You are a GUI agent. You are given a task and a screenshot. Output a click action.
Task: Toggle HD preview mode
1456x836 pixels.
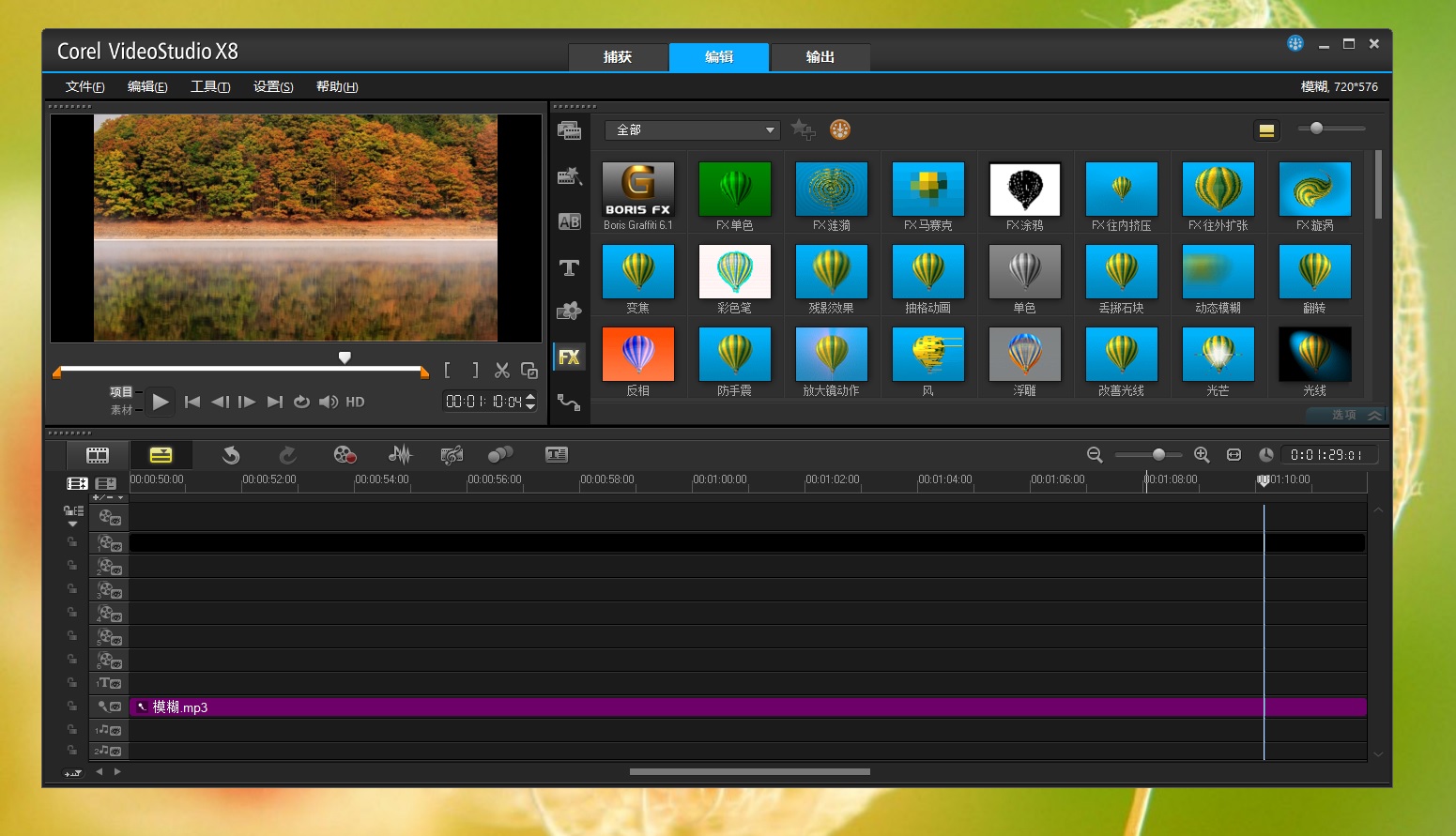355,402
